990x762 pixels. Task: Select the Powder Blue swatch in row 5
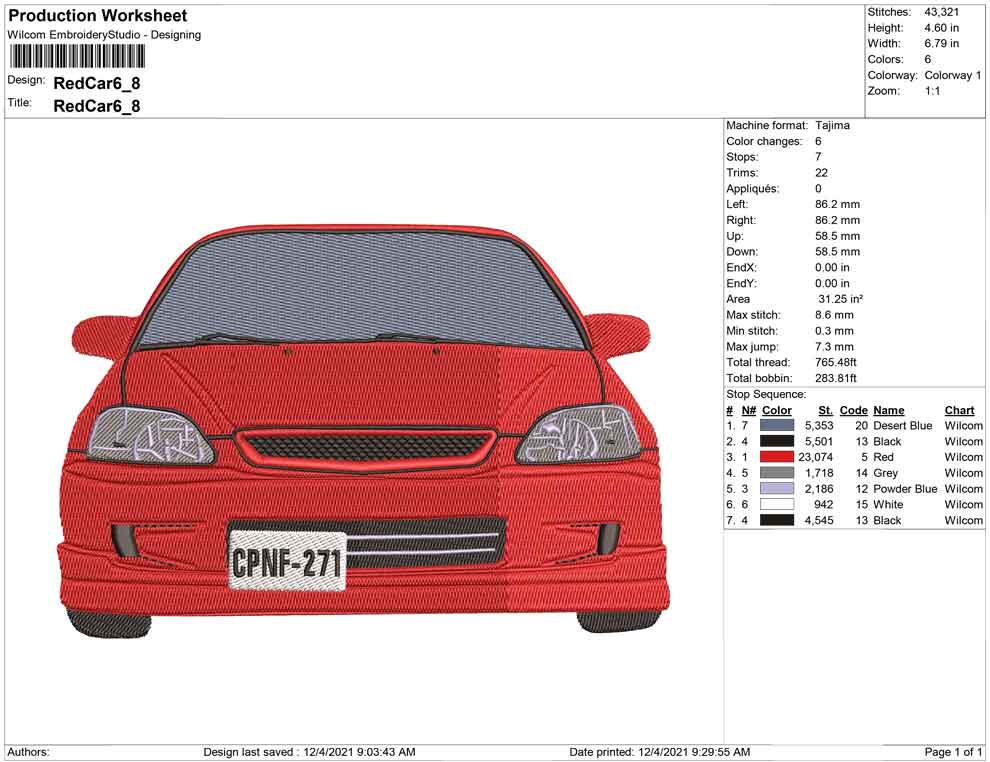[778, 489]
